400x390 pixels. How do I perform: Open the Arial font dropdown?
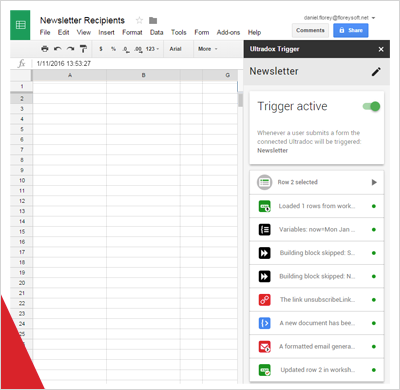click(x=175, y=49)
